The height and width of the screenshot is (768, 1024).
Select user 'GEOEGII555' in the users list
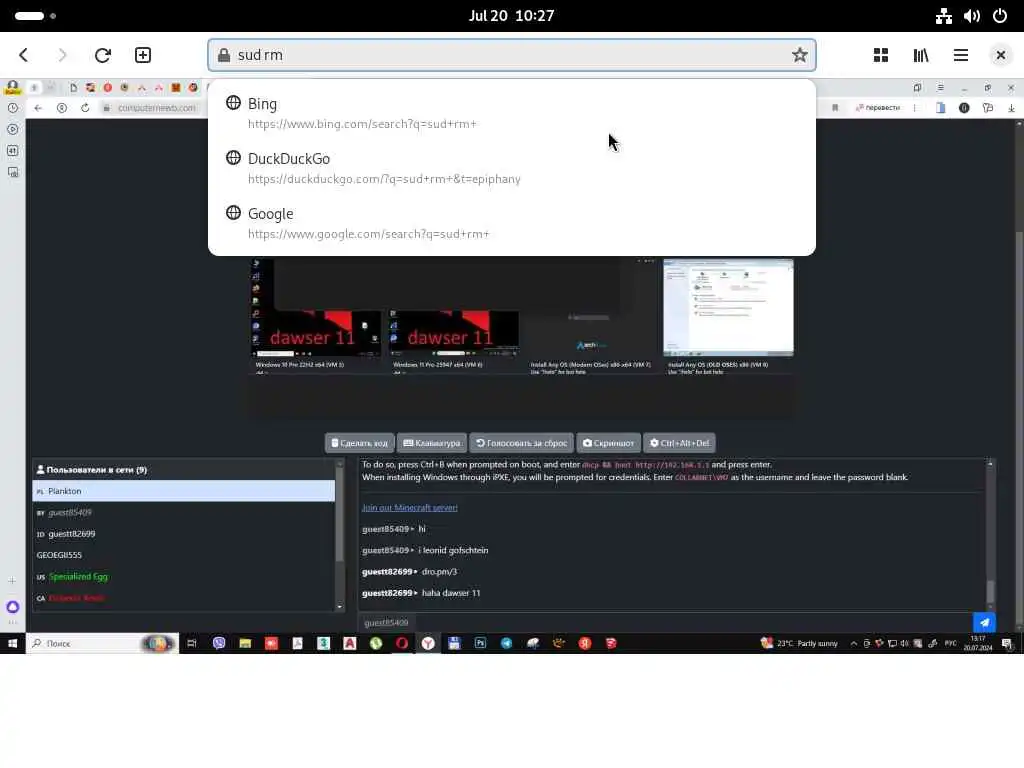coord(184,555)
